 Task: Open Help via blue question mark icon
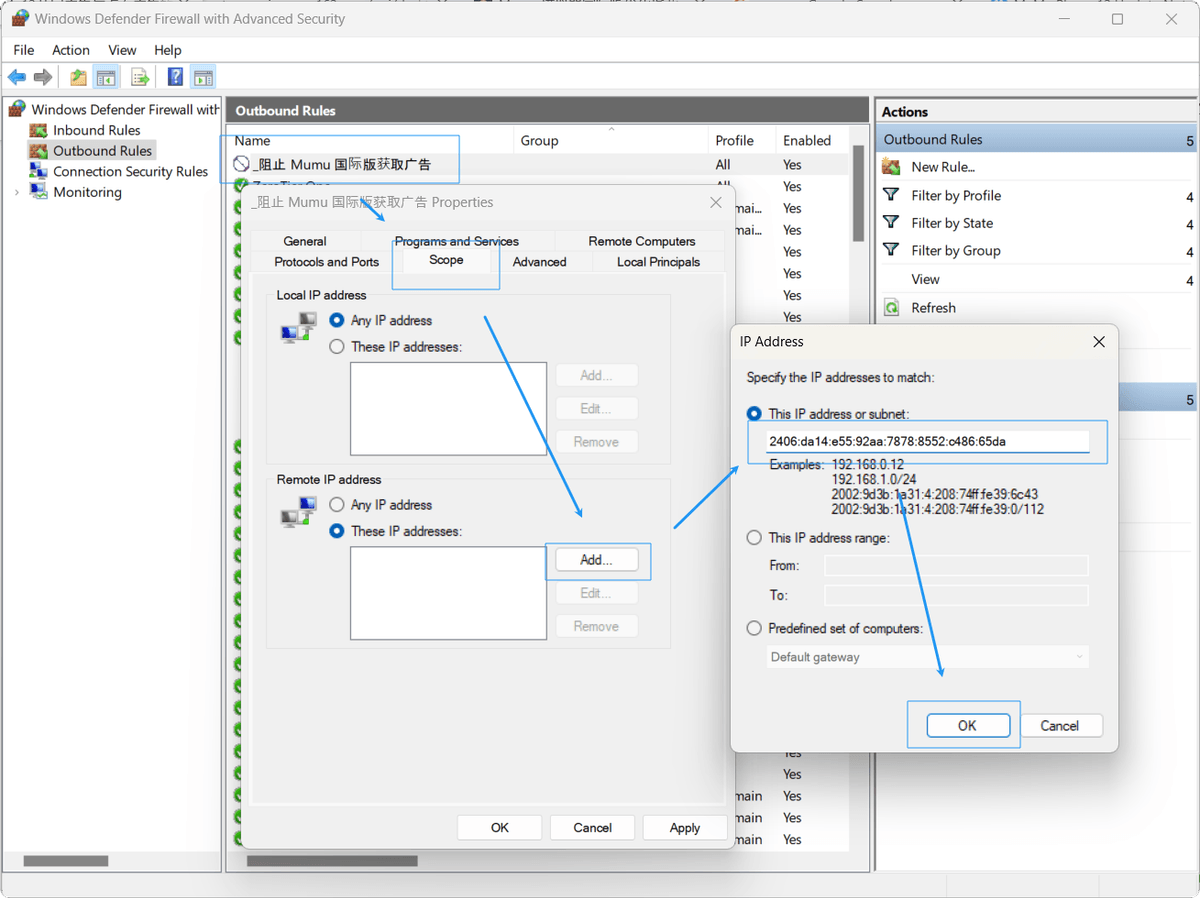click(x=175, y=77)
